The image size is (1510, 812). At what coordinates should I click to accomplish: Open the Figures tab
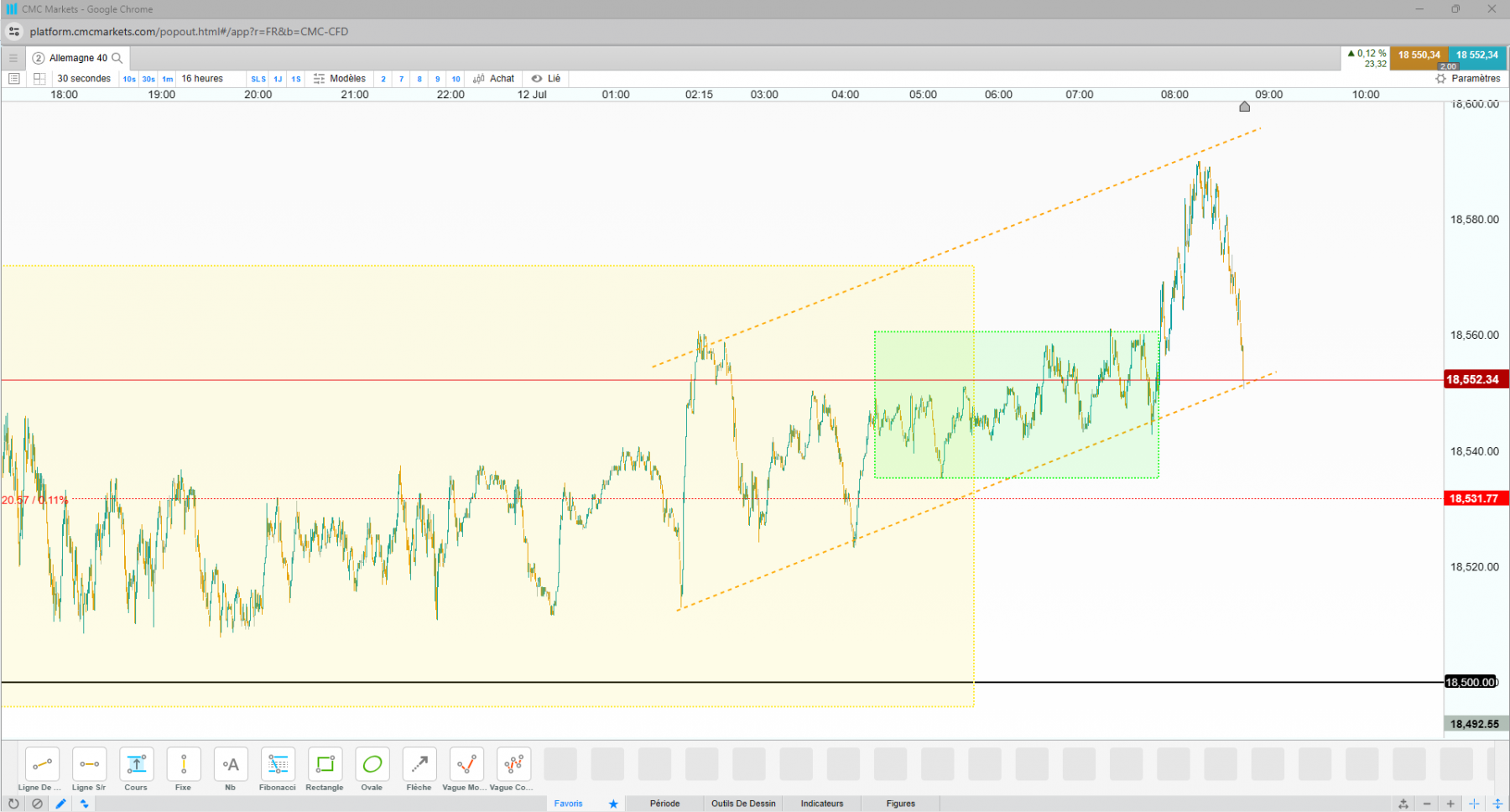pos(901,804)
